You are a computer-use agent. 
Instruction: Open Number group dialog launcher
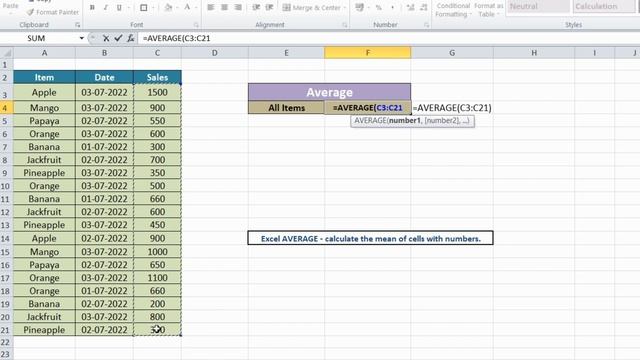[426, 25]
